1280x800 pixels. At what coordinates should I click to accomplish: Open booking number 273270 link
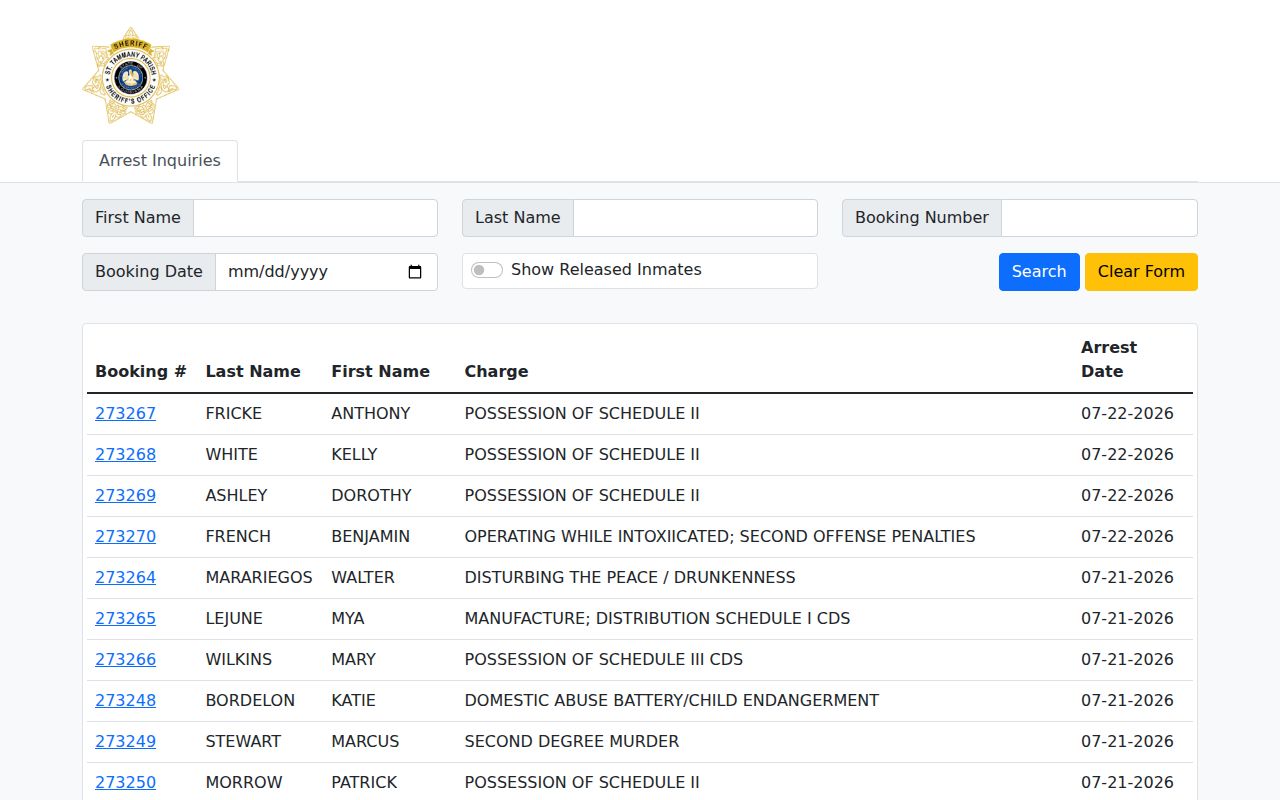click(x=126, y=537)
